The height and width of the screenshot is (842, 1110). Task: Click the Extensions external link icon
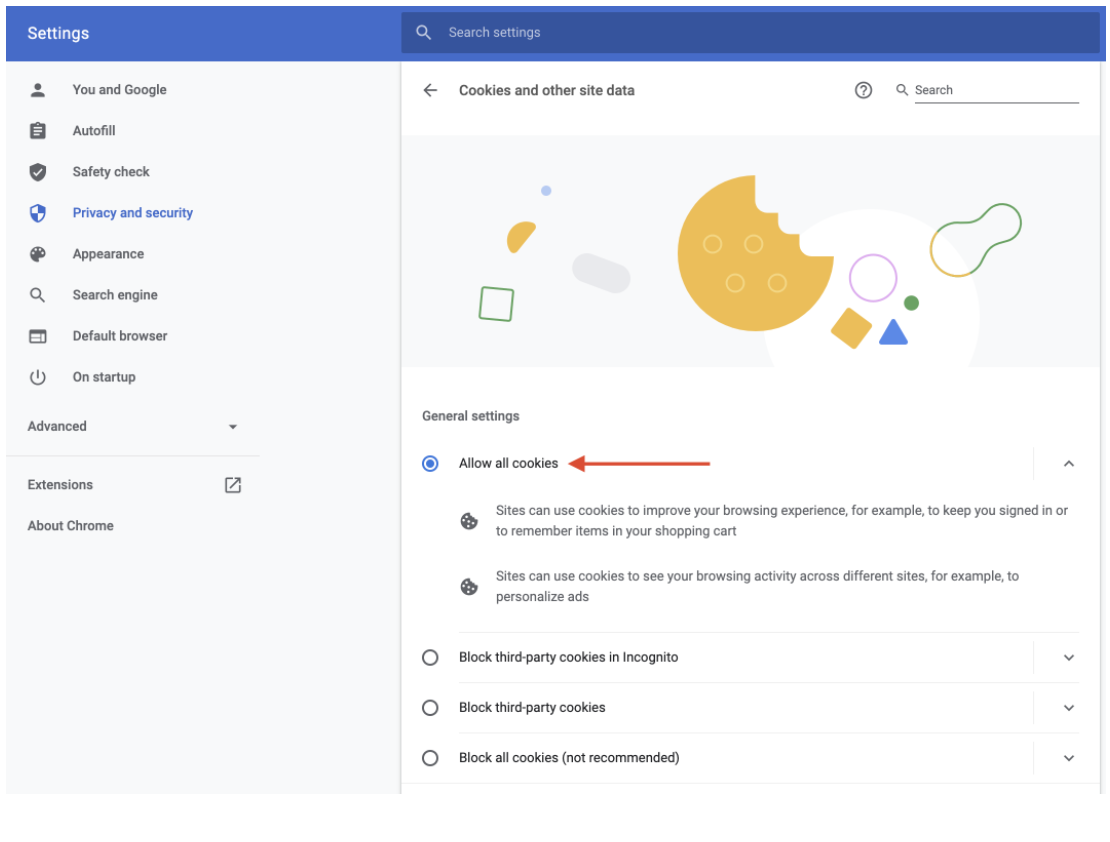[x=233, y=485]
